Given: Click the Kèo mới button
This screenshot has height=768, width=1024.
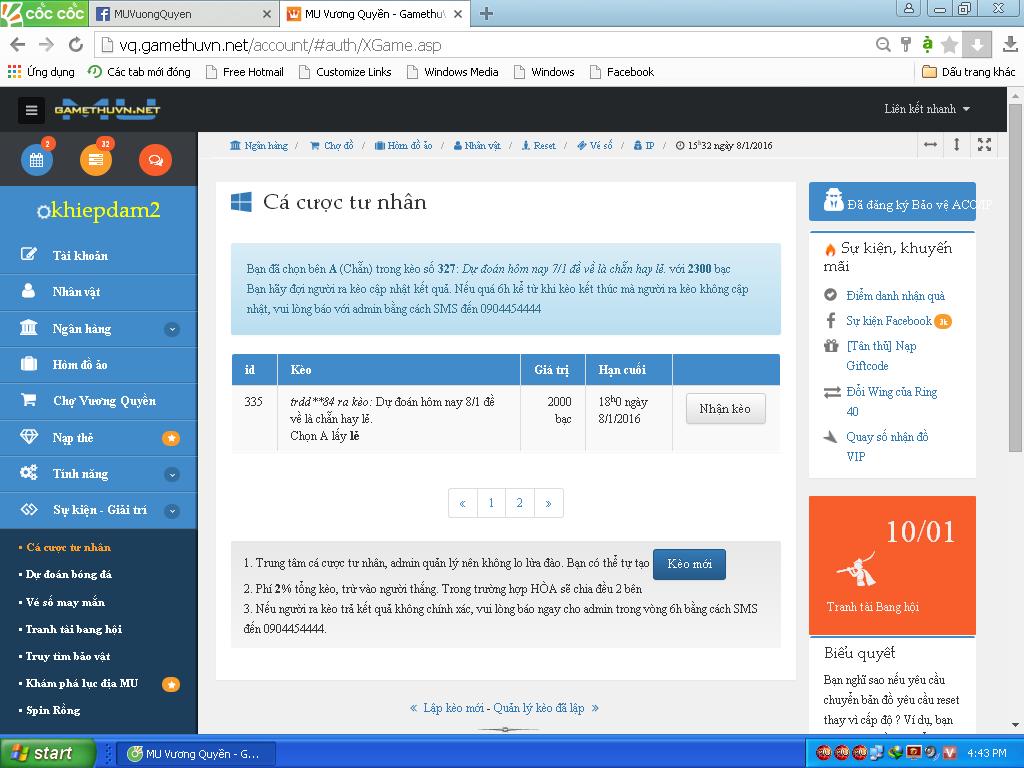Looking at the screenshot, I should tap(689, 564).
